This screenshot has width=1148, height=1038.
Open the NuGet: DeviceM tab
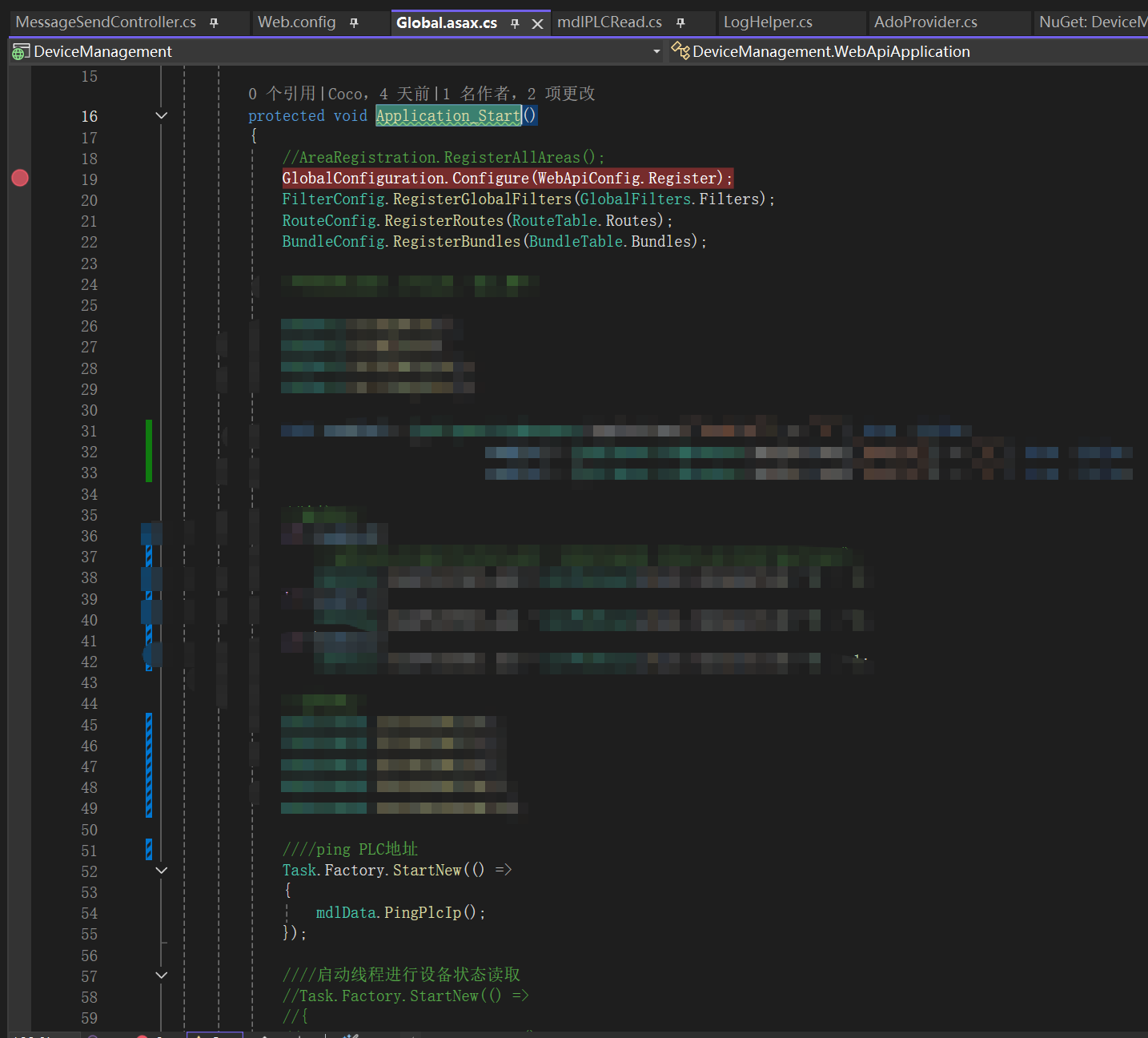pyautogui.click(x=1093, y=22)
